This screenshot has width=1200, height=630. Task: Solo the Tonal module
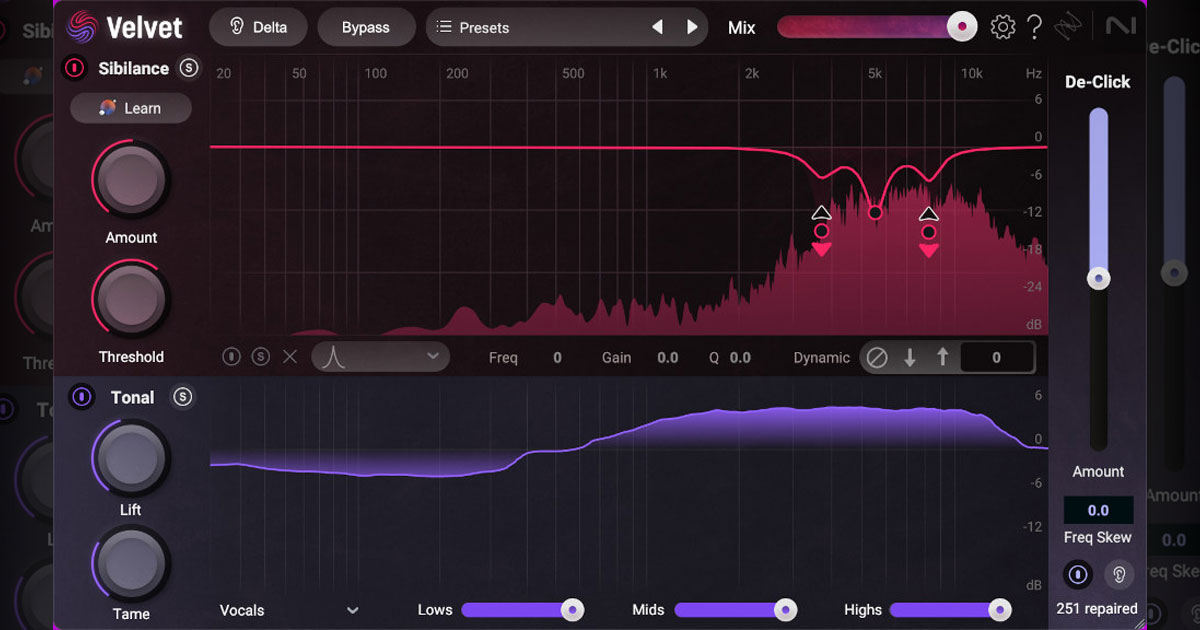[x=182, y=397]
